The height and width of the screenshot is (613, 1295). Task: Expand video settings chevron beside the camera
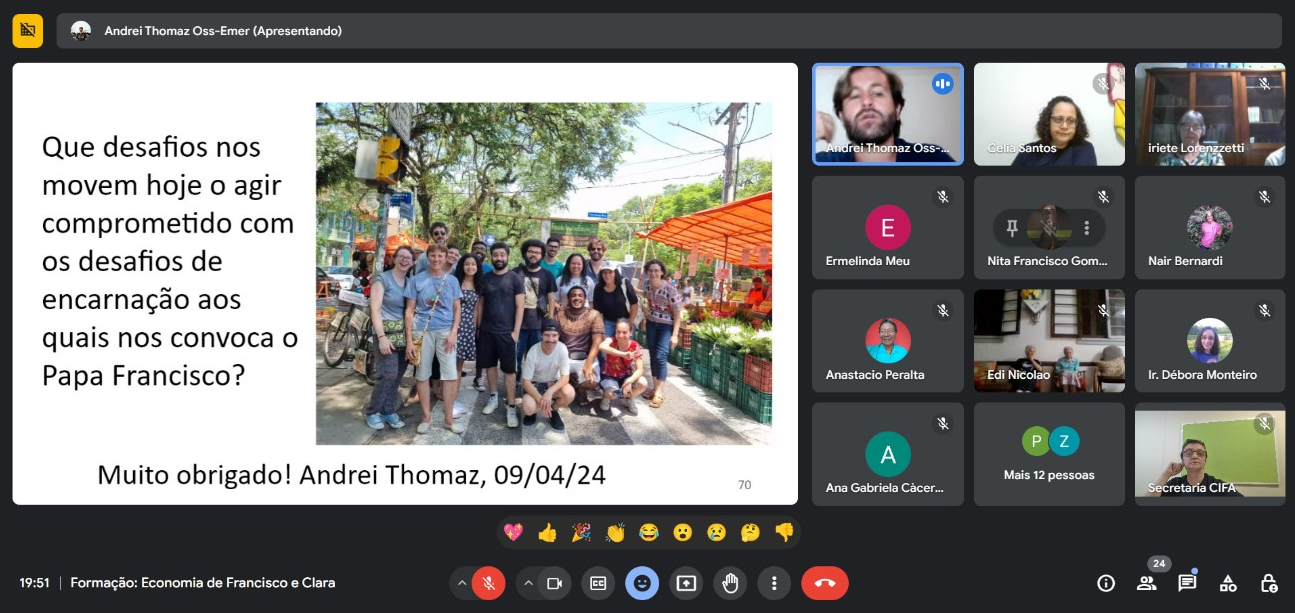coord(528,583)
